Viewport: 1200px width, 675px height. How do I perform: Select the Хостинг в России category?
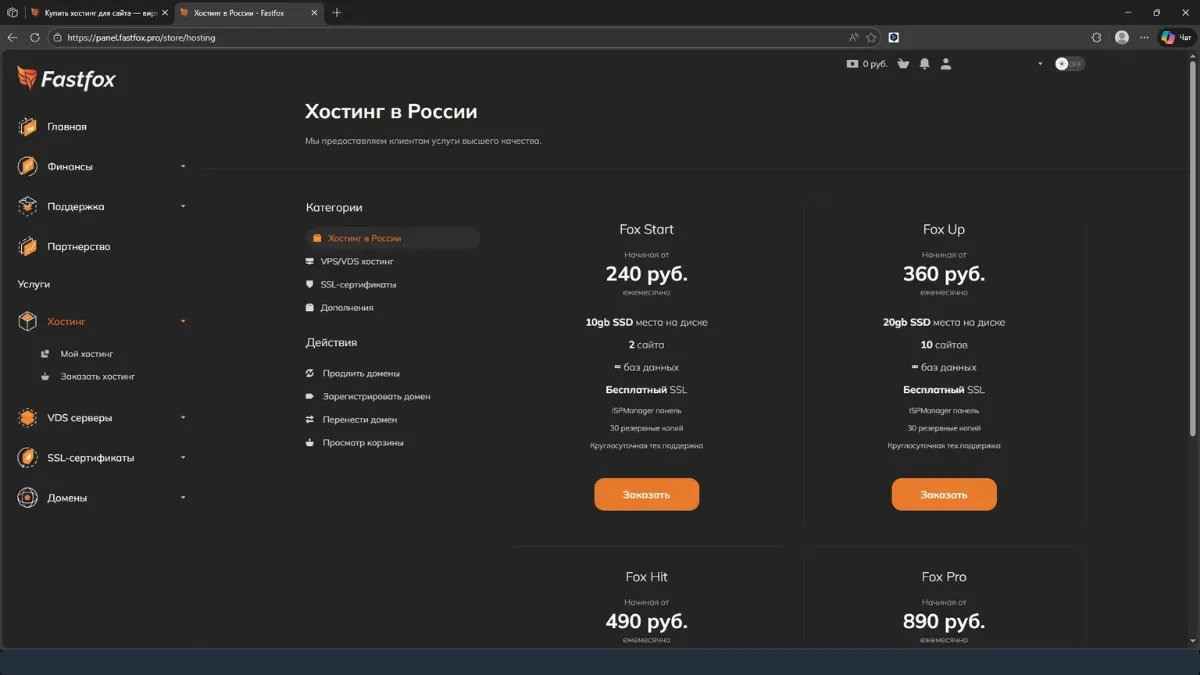[x=365, y=238]
